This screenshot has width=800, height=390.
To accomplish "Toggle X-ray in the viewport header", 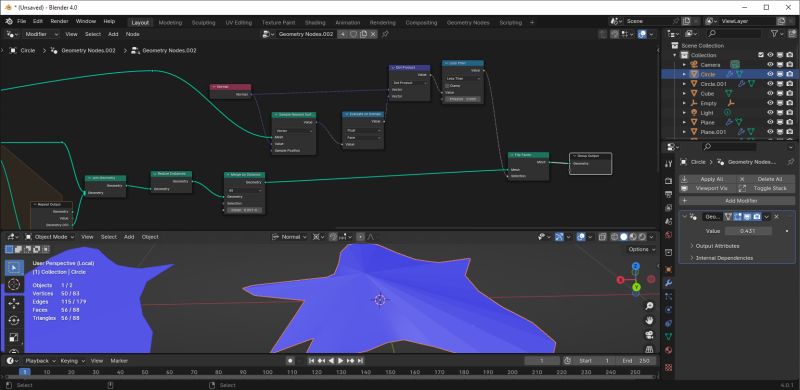I will pos(602,237).
